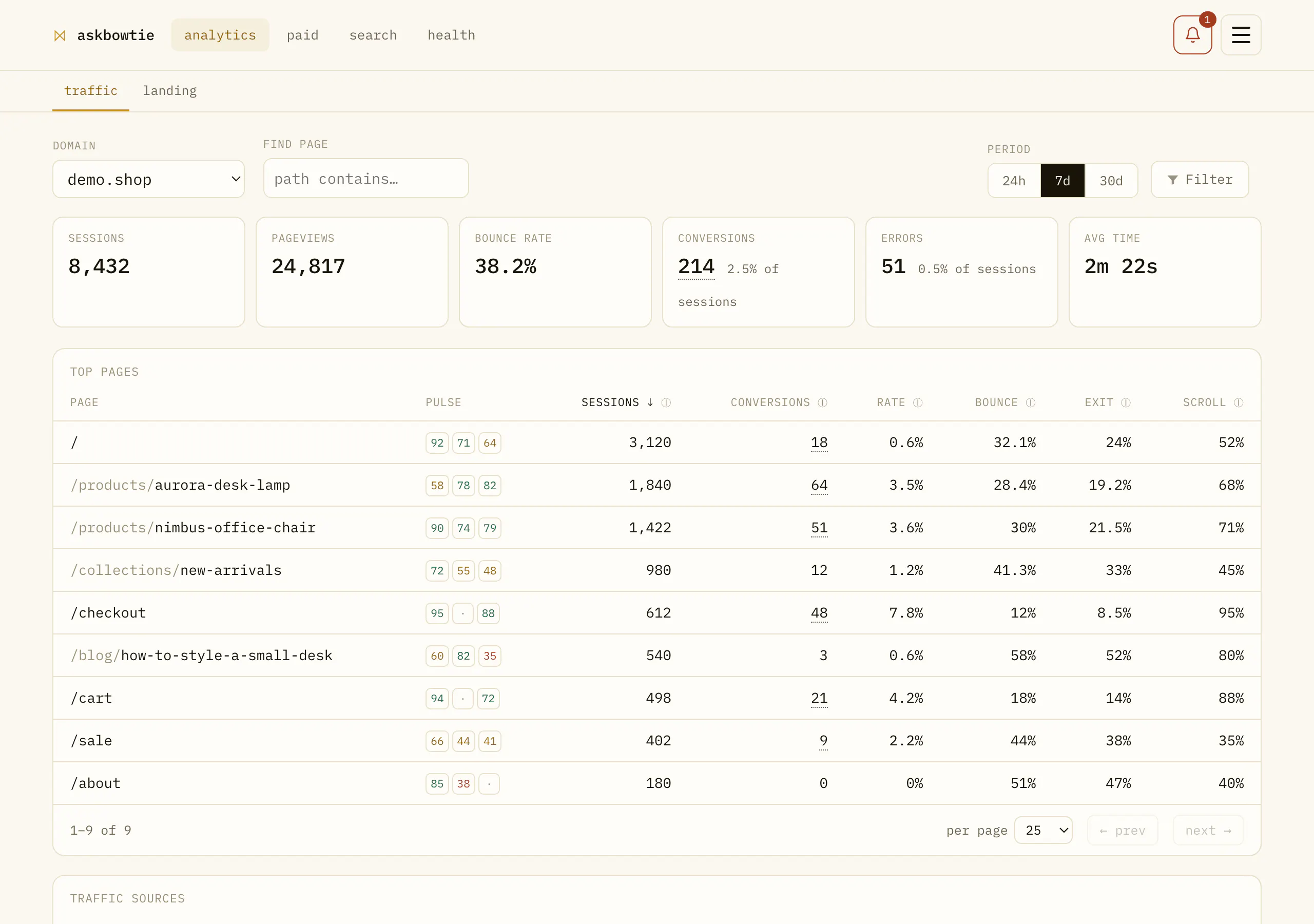Click info icon next to Conversions column

click(x=822, y=402)
